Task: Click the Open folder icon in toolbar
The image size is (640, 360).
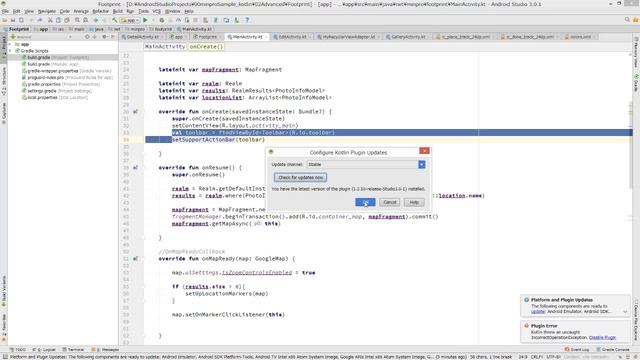Action: pyautogui.click(x=5, y=20)
